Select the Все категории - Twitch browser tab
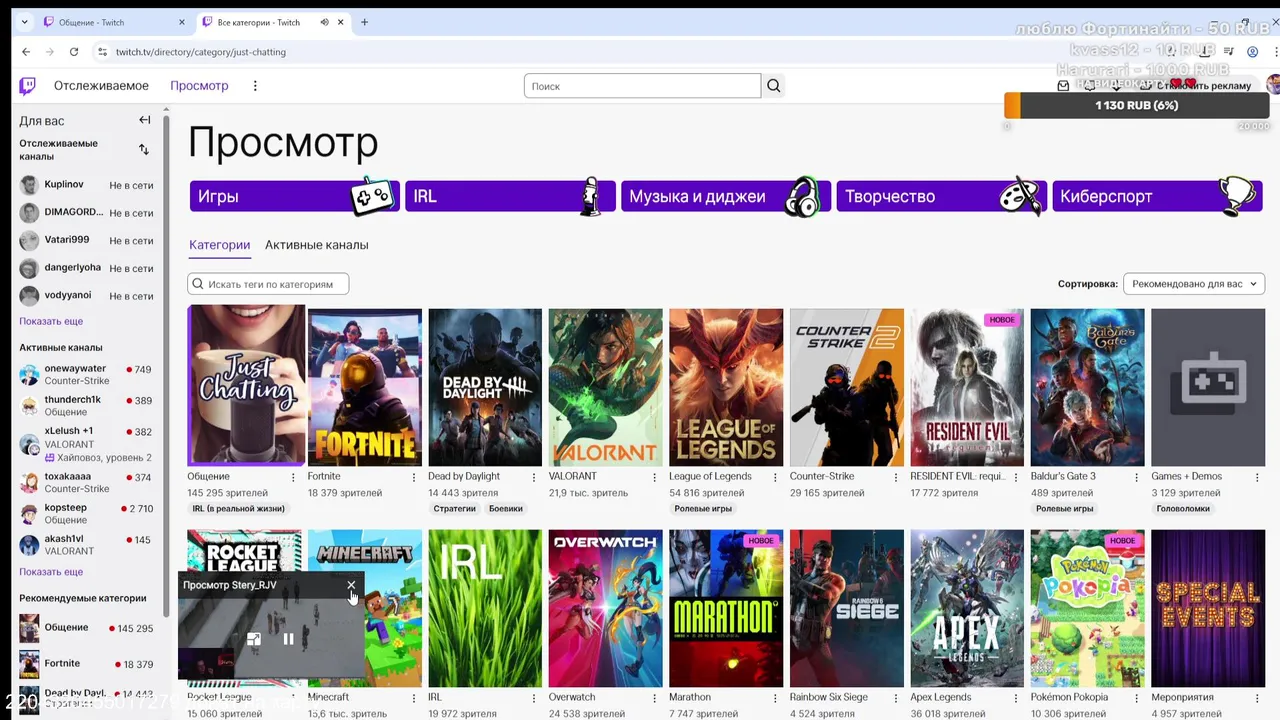Viewport: 1280px width, 720px height. tap(272, 22)
